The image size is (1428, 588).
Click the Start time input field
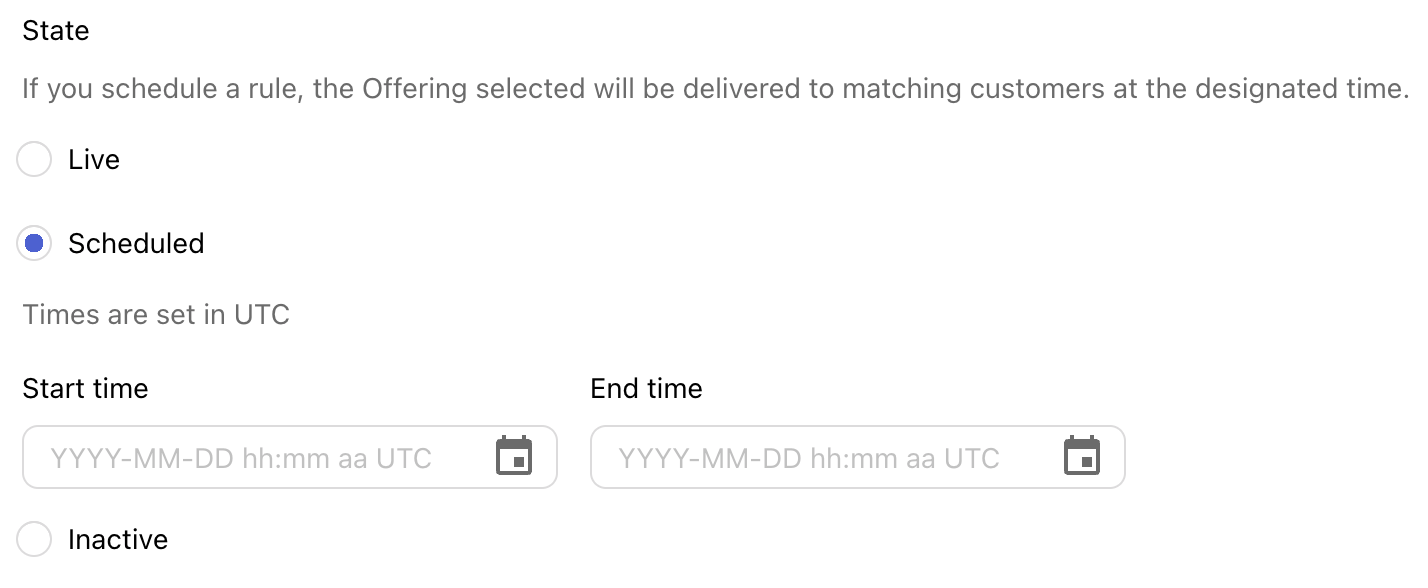coord(260,458)
